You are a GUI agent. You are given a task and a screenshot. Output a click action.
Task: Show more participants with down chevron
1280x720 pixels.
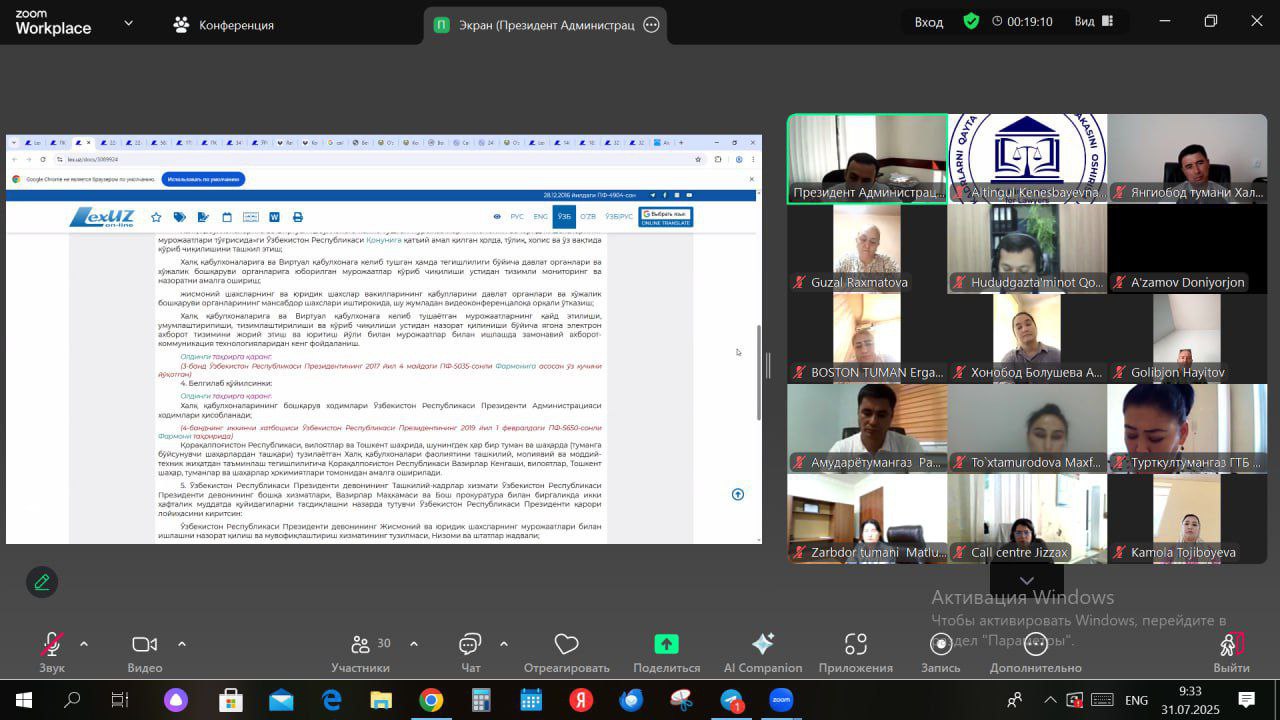[x=1027, y=581]
